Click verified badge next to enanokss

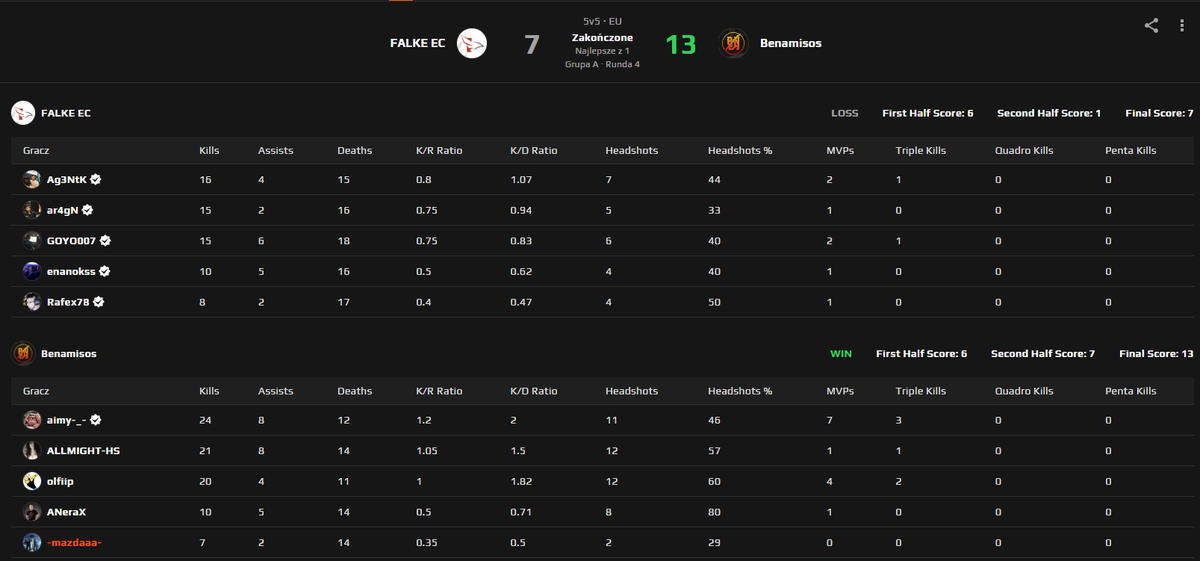(x=104, y=271)
